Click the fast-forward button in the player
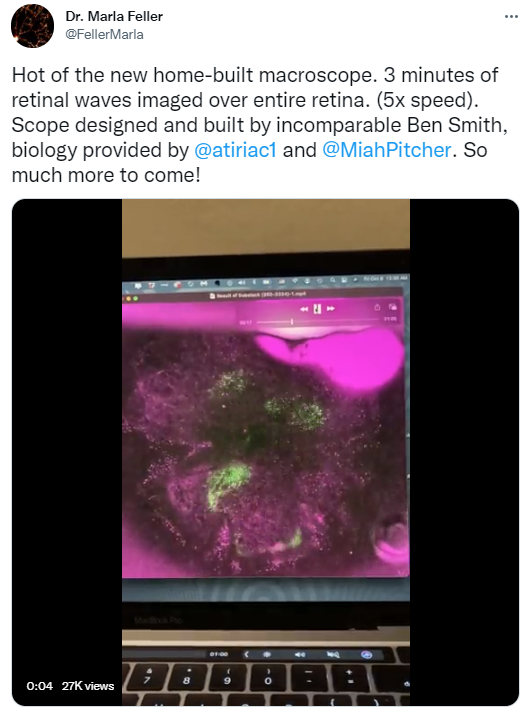Viewport: 528px width, 715px height. click(x=331, y=309)
